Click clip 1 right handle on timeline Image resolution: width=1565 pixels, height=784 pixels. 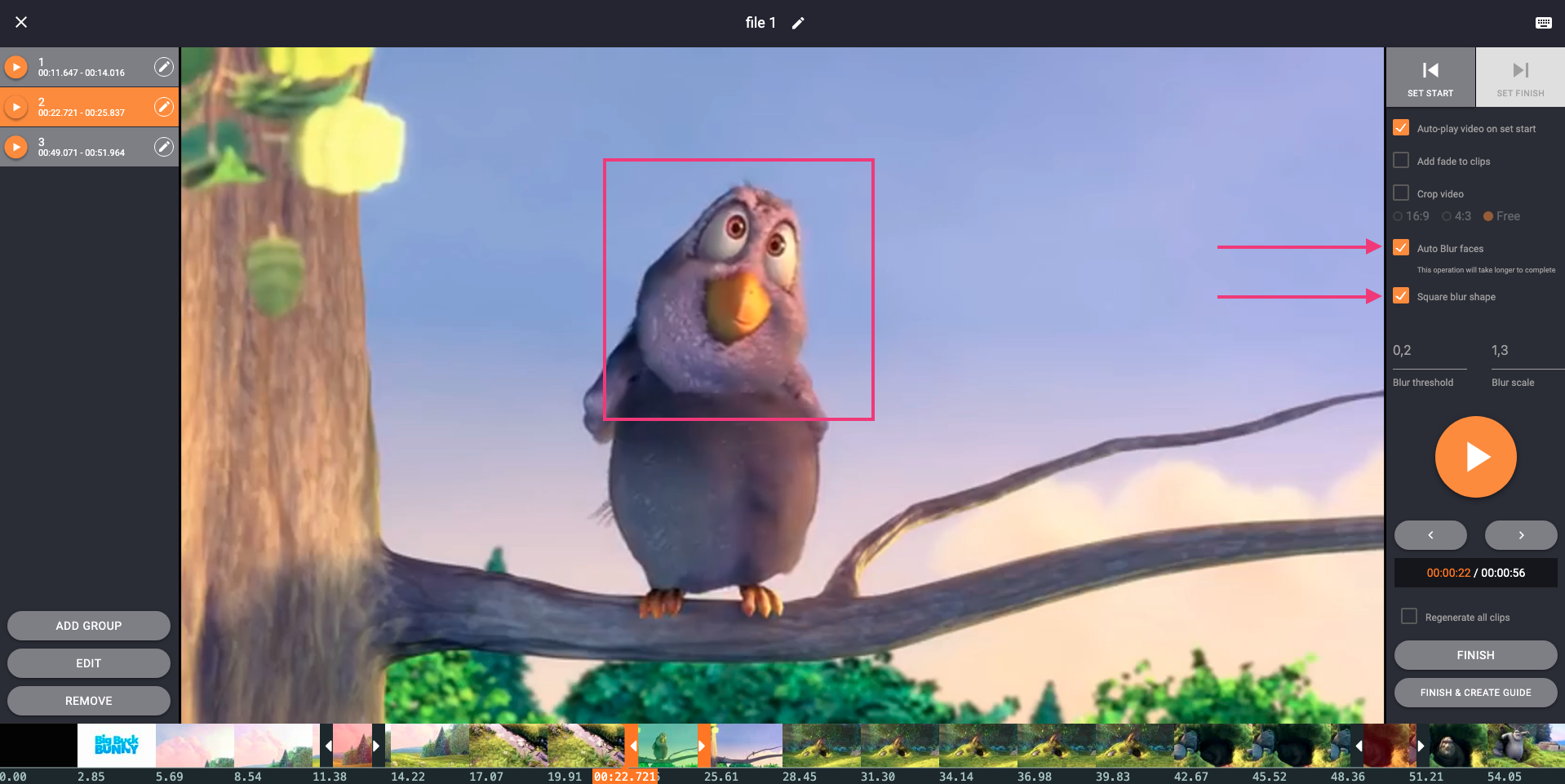click(378, 746)
